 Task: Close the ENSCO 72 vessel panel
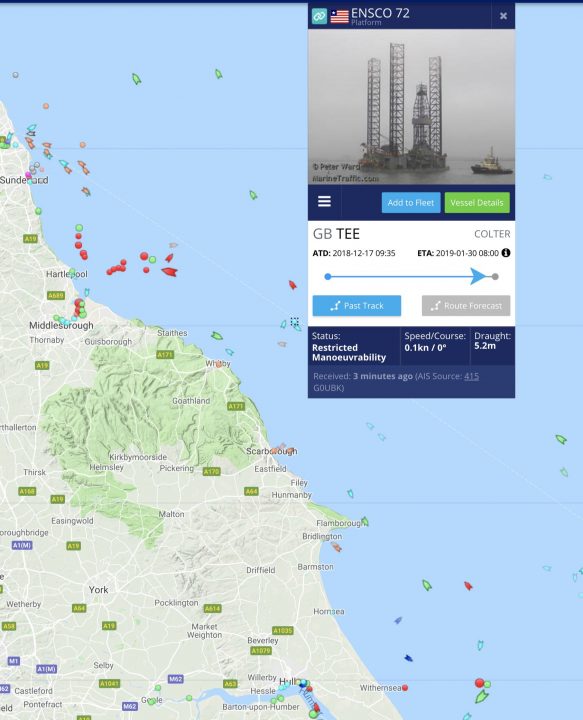503,16
